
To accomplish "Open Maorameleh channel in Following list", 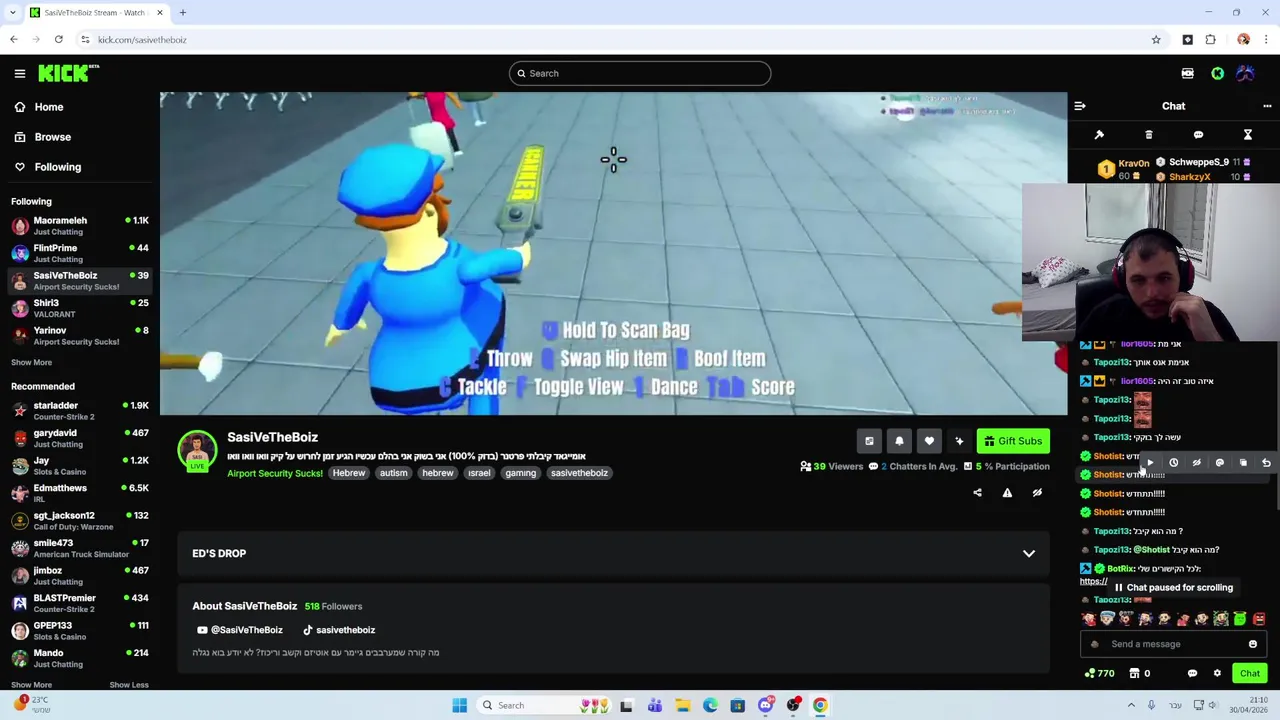I will 80,226.
